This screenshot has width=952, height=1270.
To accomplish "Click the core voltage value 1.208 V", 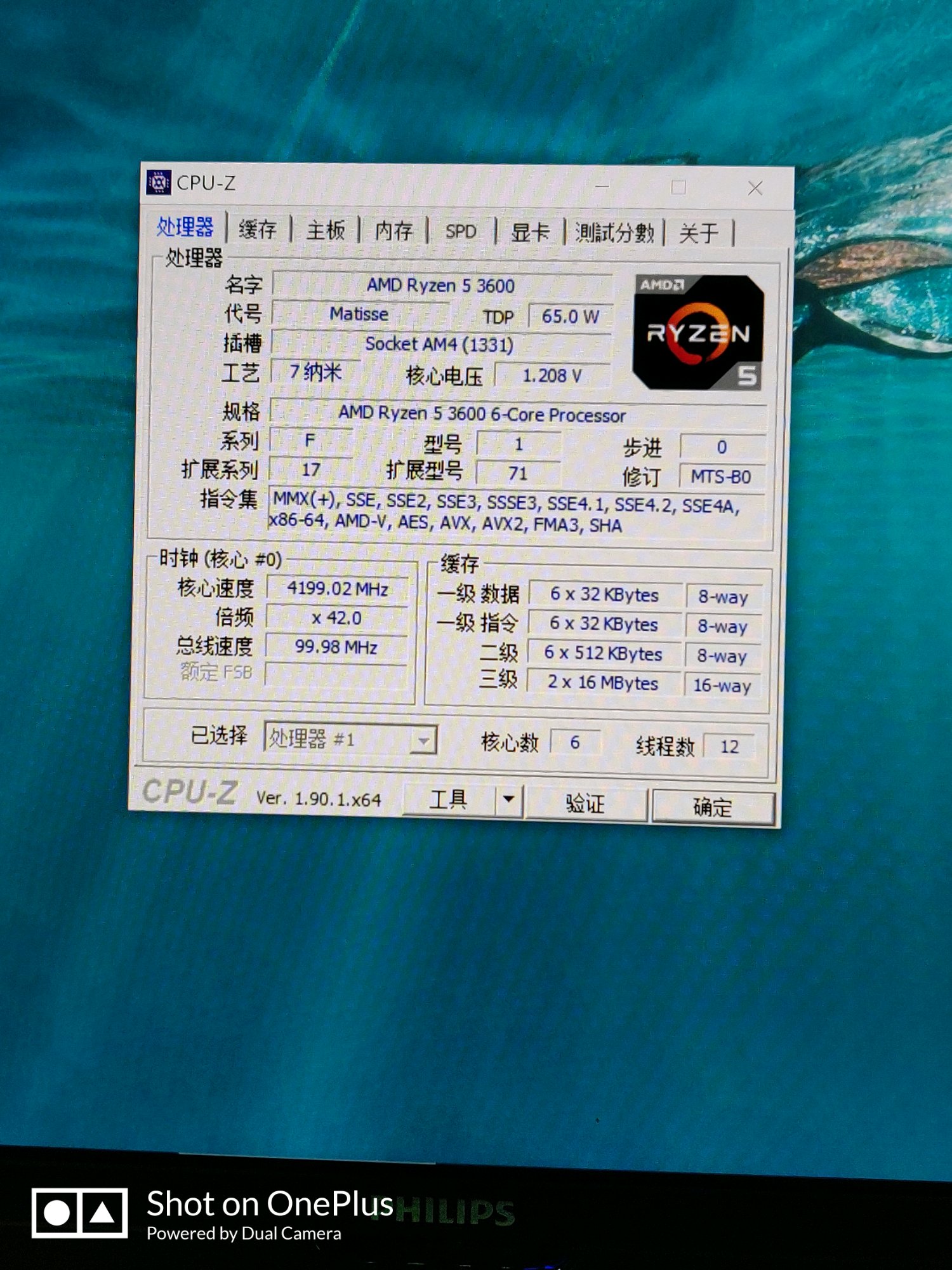I will point(552,375).
